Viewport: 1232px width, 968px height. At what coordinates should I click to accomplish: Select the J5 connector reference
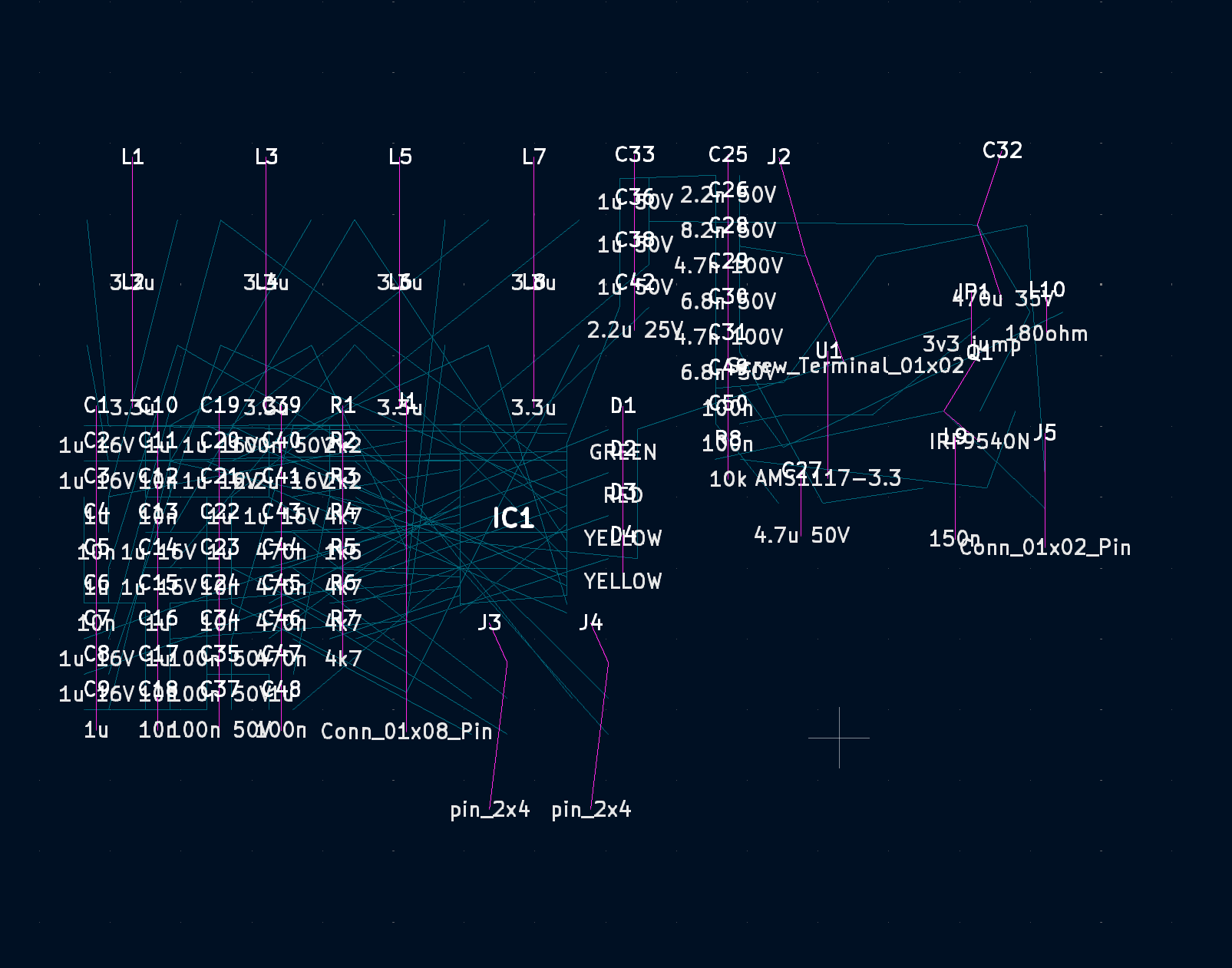tap(1045, 432)
